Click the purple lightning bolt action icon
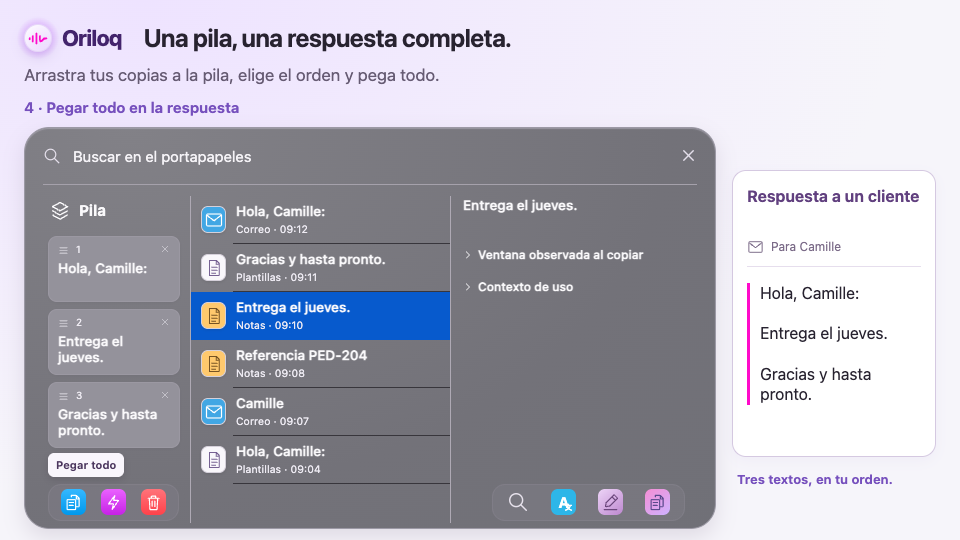 pyautogui.click(x=113, y=502)
